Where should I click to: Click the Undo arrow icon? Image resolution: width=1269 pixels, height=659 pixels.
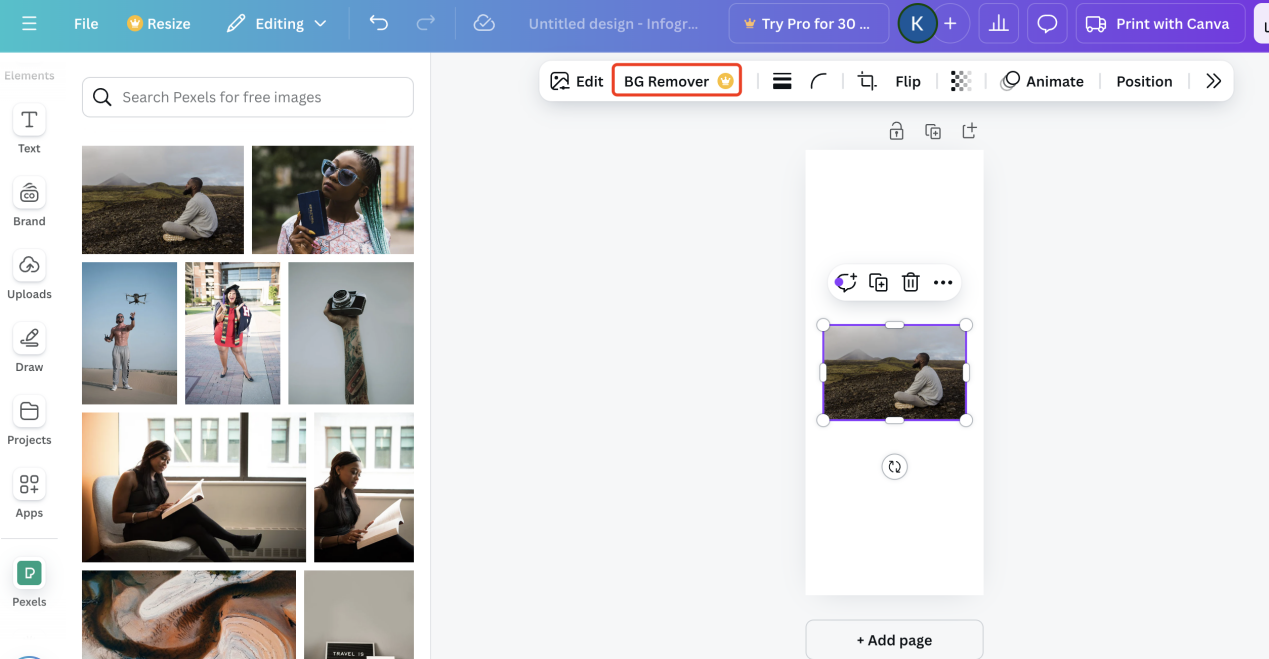point(378,23)
